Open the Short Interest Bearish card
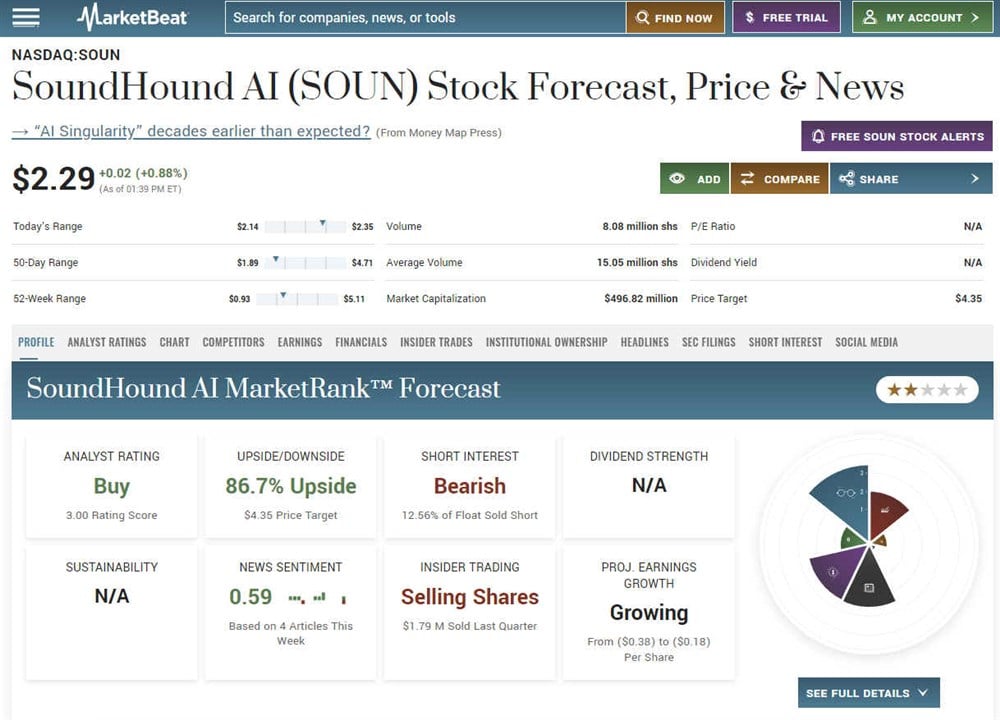The height and width of the screenshot is (720, 1000). (470, 487)
